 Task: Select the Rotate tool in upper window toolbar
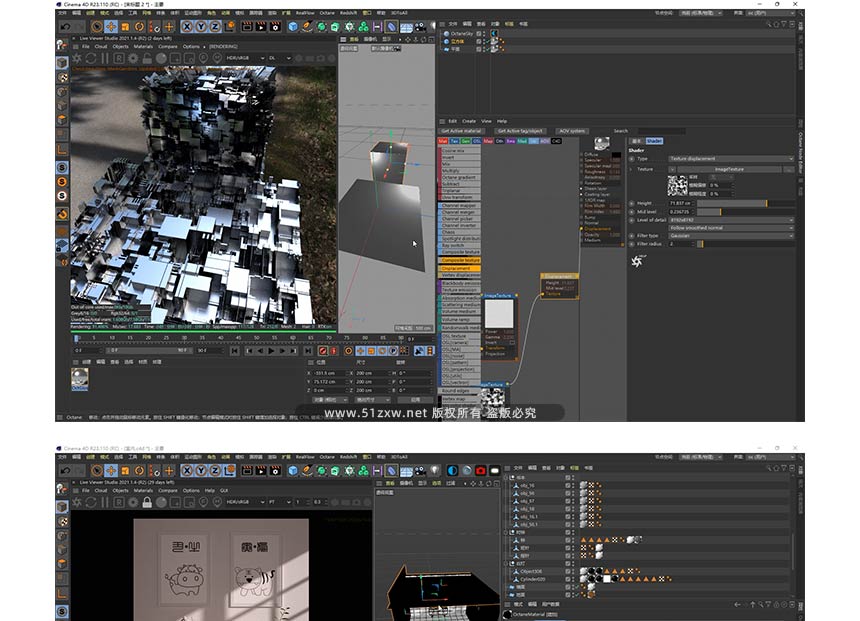pyautogui.click(x=139, y=26)
